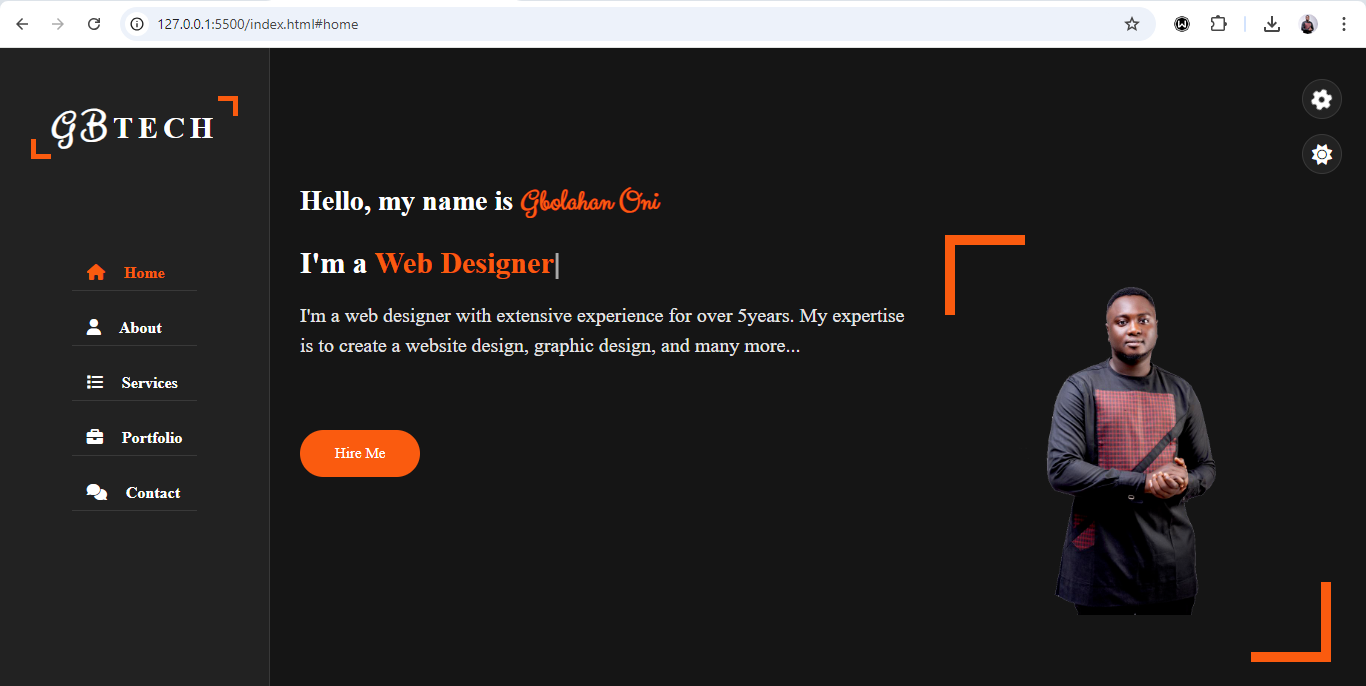This screenshot has width=1366, height=686.
Task: Reload the page in browser
Action: tap(94, 24)
